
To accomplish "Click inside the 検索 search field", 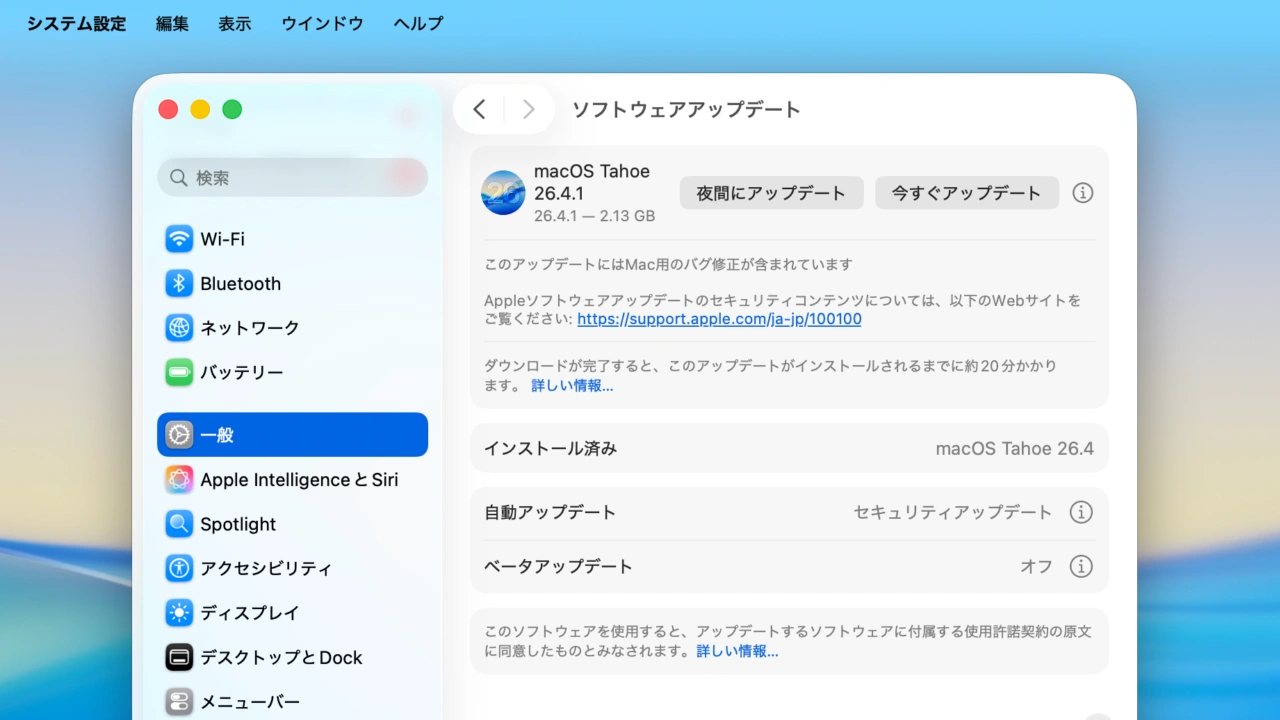I will (292, 177).
